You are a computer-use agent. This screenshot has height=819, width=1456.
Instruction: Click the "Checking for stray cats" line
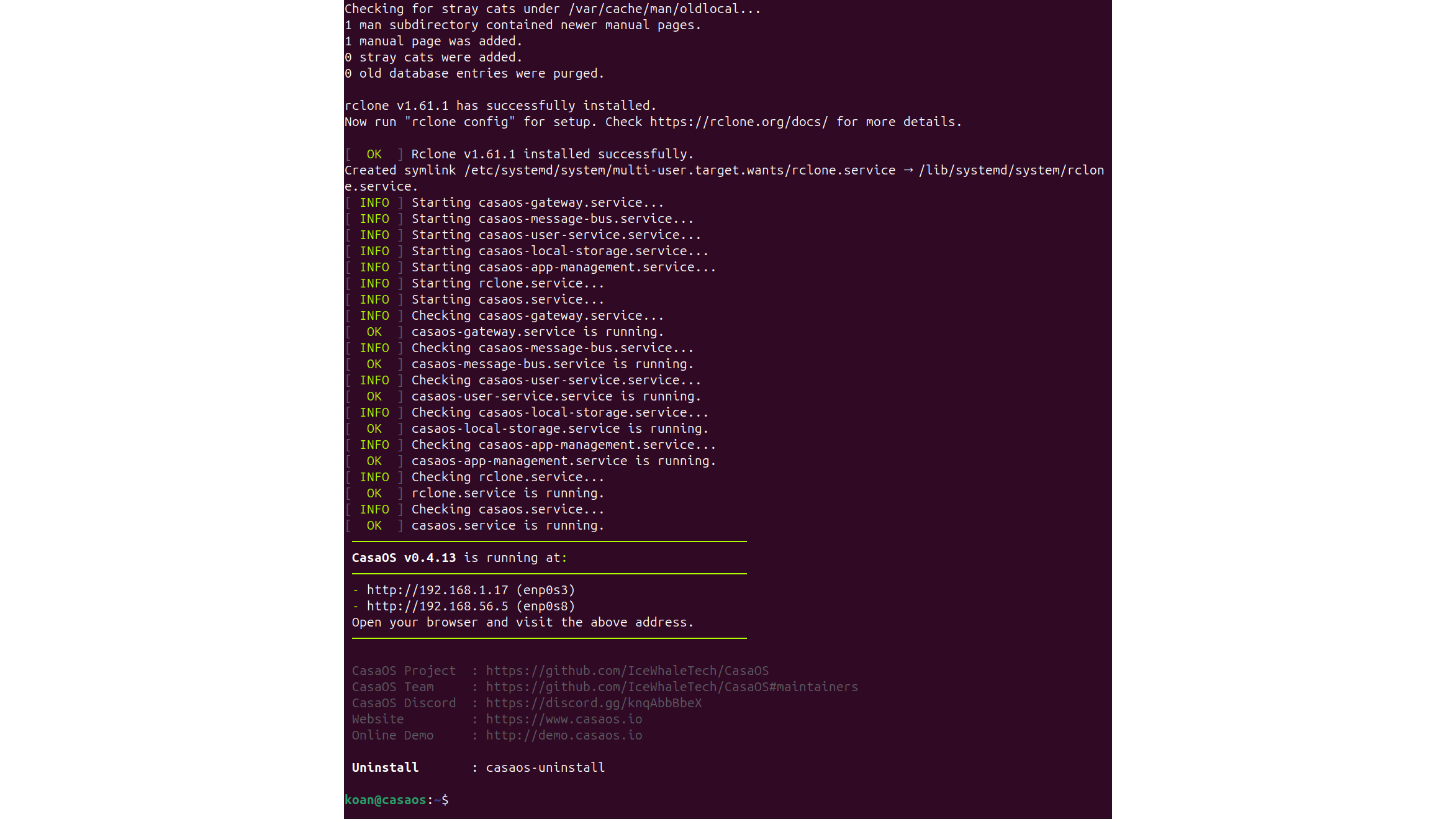pos(552,9)
